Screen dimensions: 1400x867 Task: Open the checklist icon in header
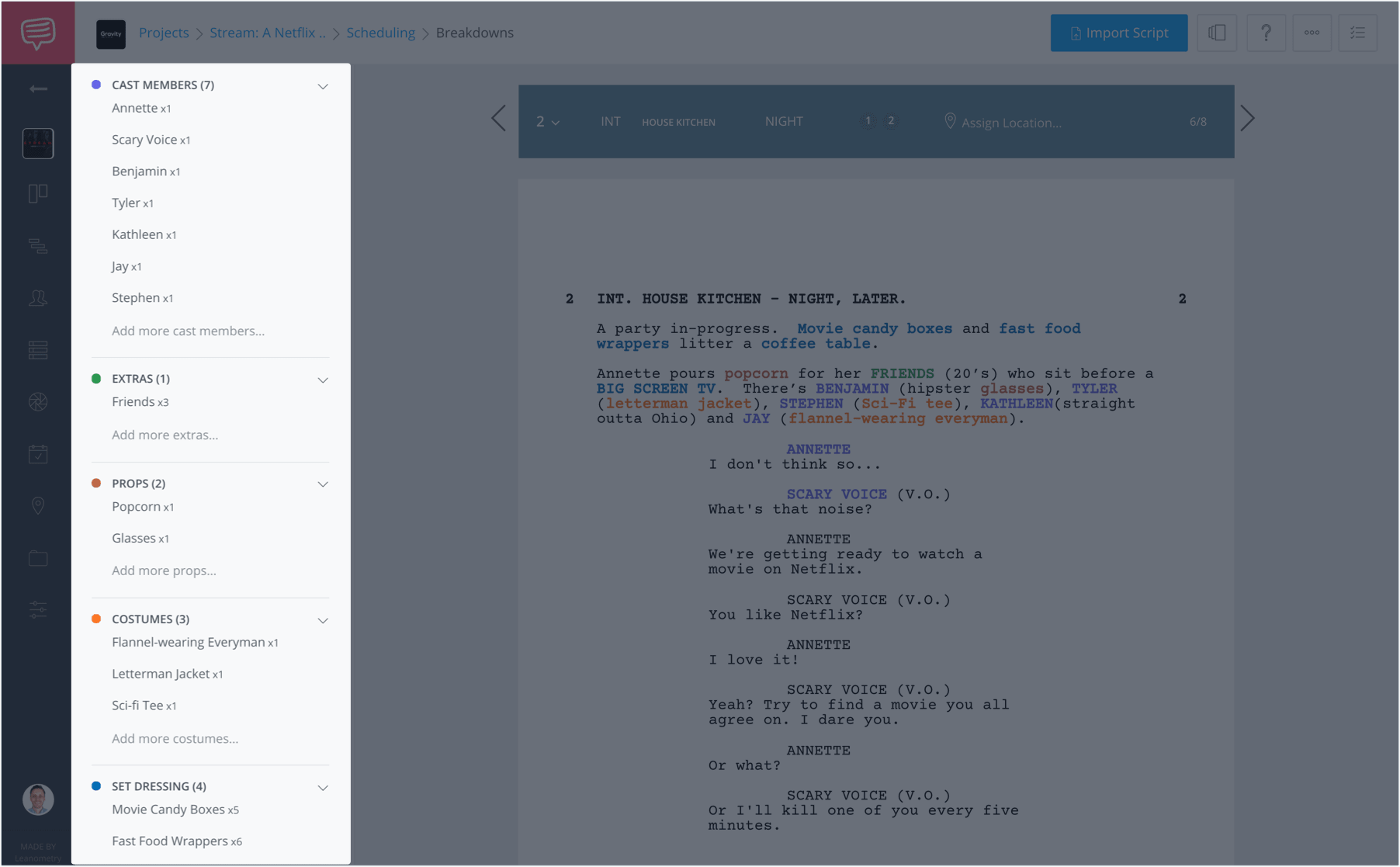1357,33
